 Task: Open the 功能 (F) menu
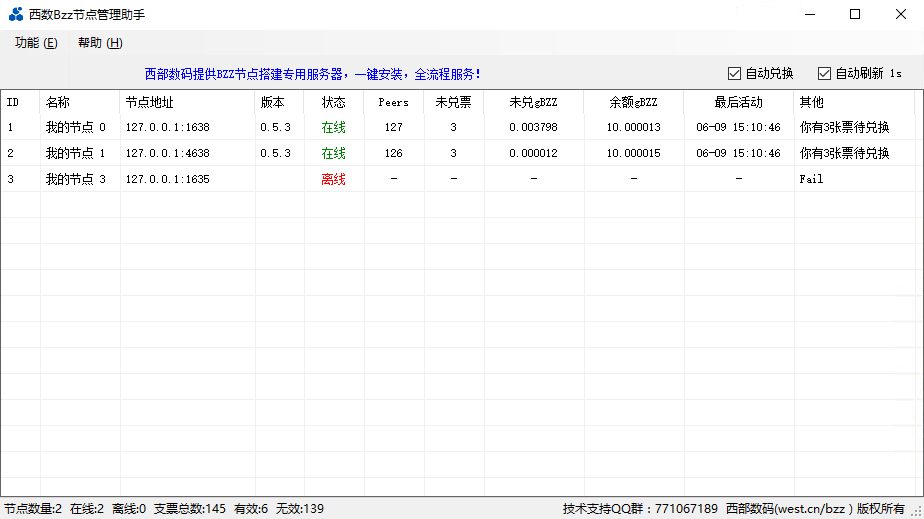click(36, 43)
